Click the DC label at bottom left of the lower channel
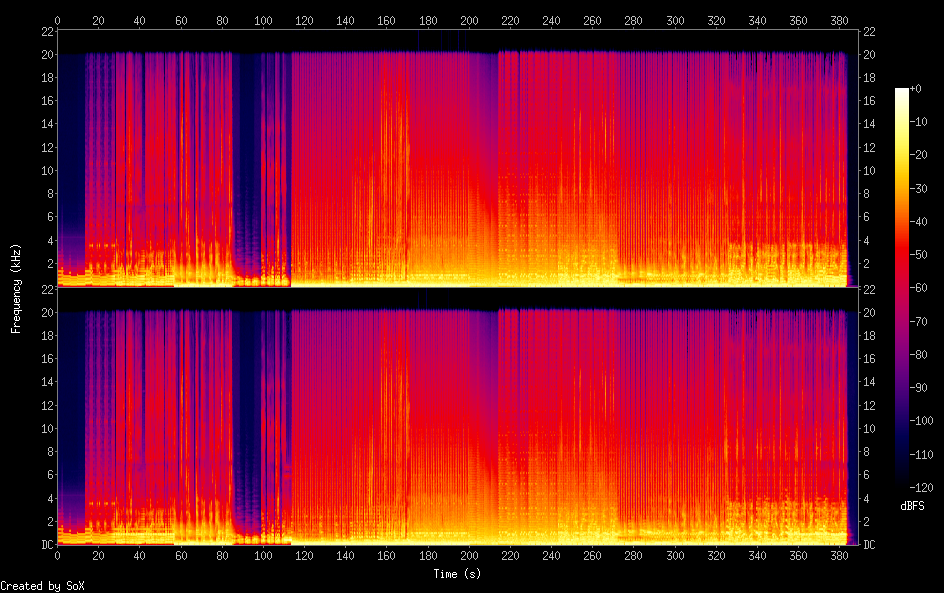 pyautogui.click(x=46, y=545)
